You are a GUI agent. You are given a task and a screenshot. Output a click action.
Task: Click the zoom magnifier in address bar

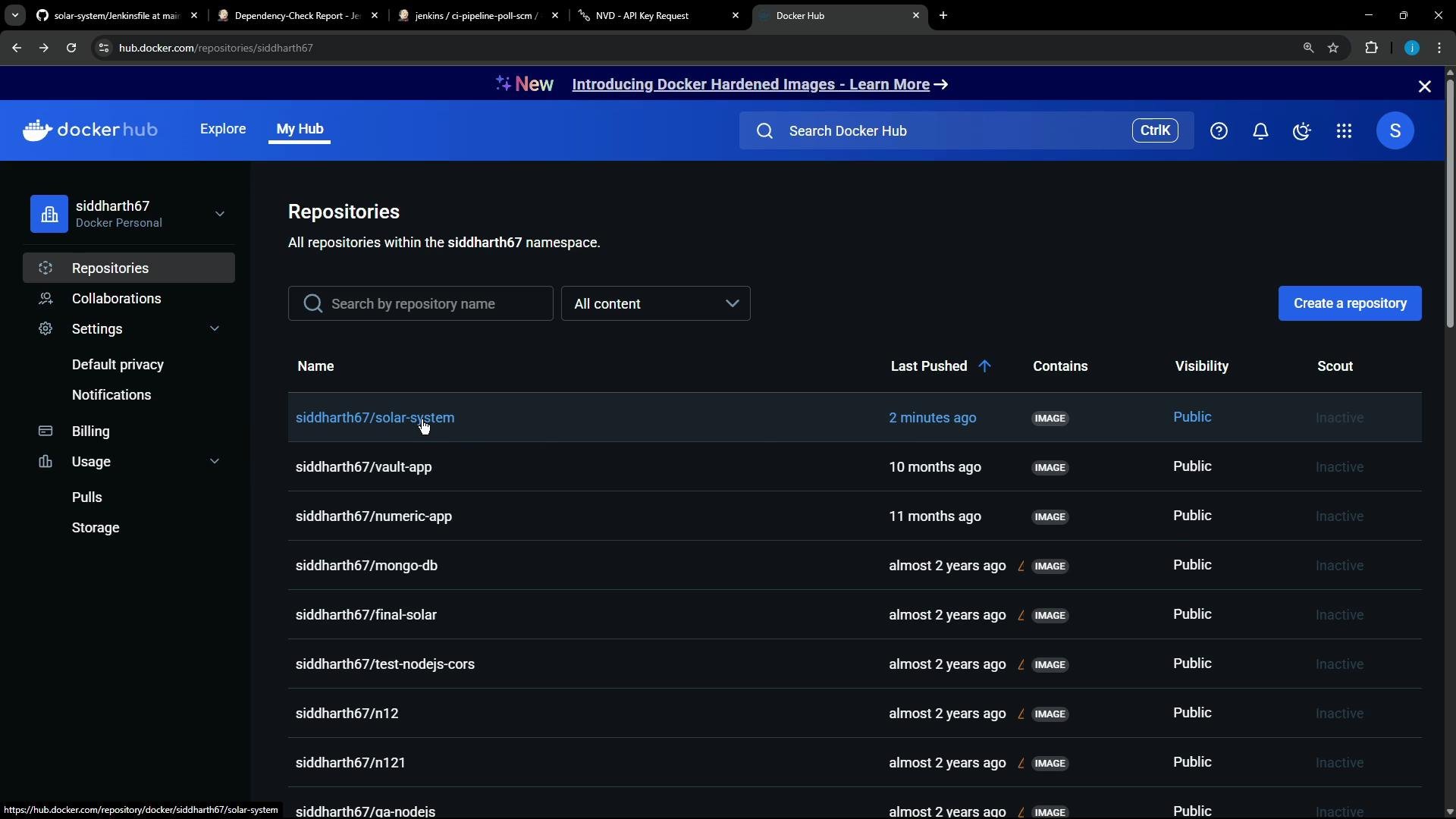click(1308, 48)
